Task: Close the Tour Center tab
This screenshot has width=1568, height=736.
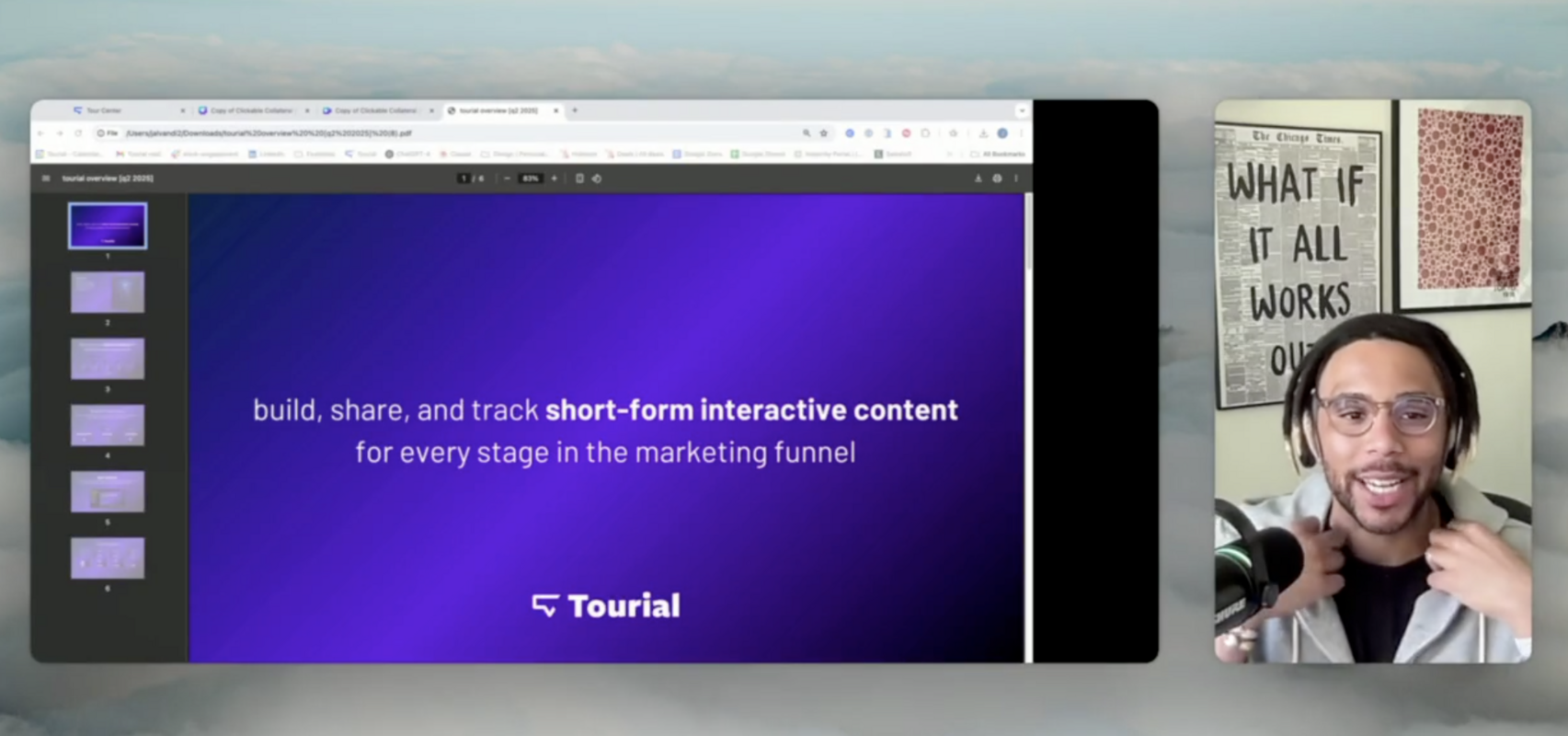Action: [183, 110]
